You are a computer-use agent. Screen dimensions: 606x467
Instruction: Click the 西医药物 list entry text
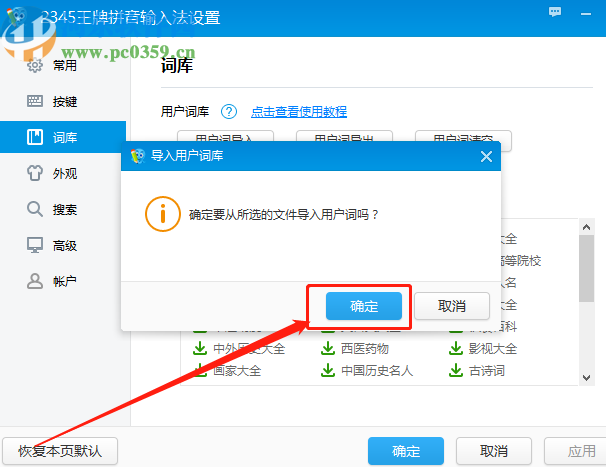[365, 349]
